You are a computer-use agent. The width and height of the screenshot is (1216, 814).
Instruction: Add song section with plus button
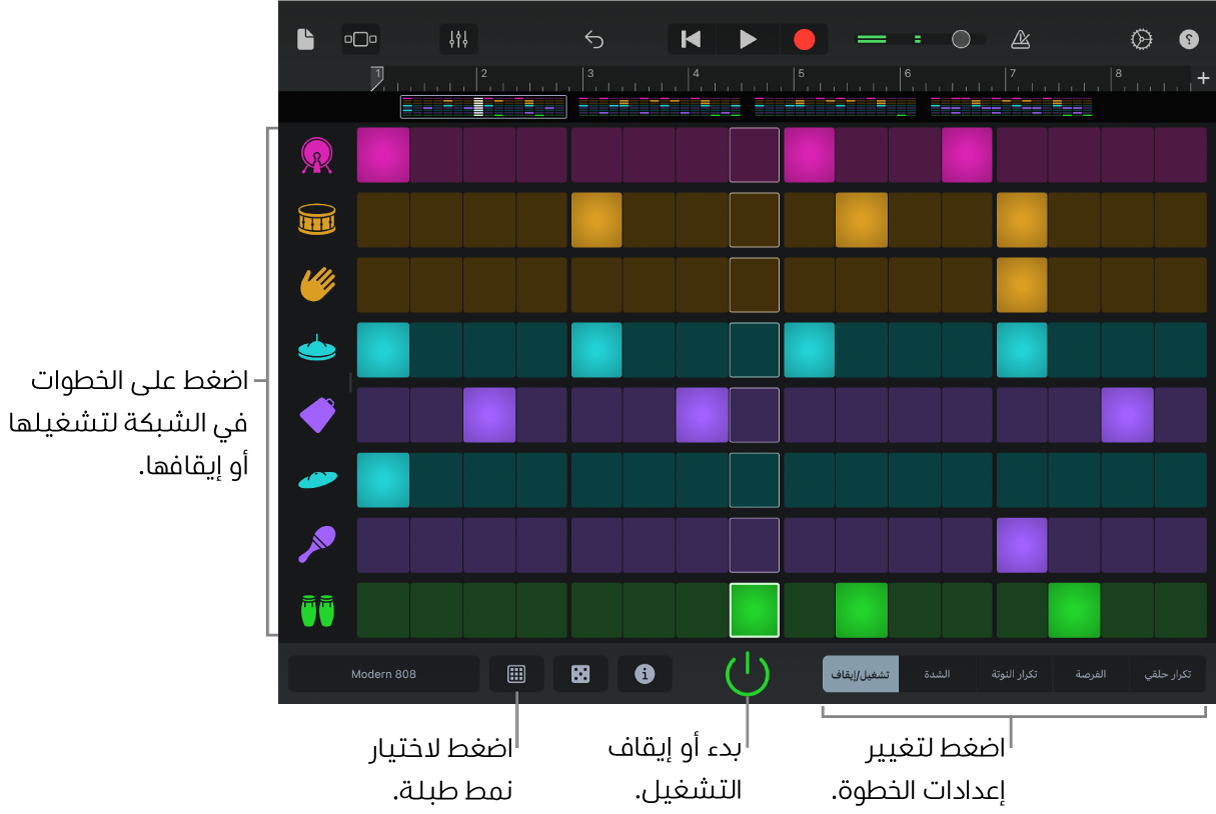coord(1203,78)
